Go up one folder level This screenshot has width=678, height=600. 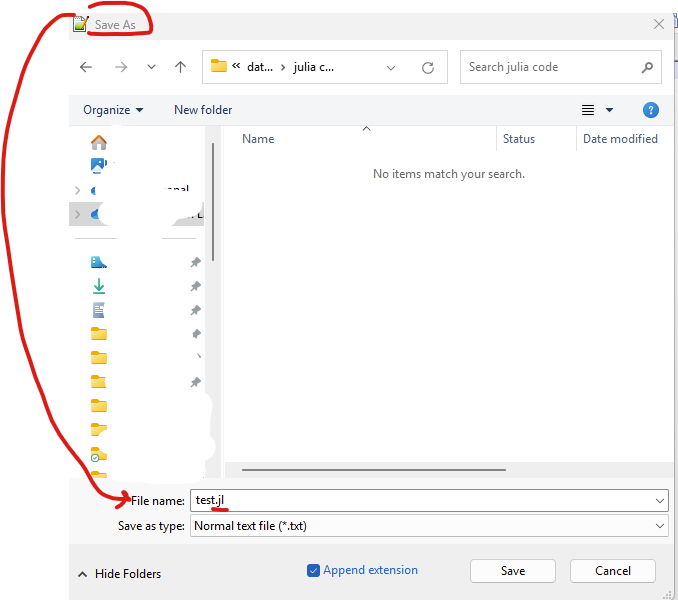click(x=180, y=67)
